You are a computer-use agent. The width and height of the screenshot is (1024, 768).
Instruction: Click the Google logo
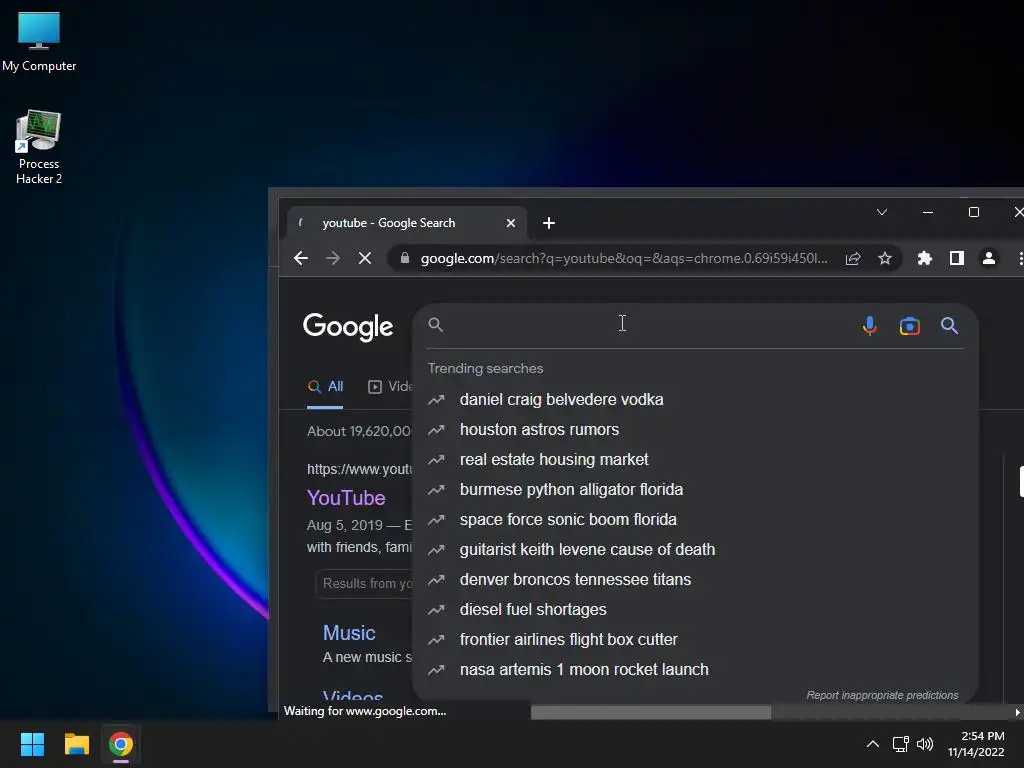pos(348,327)
